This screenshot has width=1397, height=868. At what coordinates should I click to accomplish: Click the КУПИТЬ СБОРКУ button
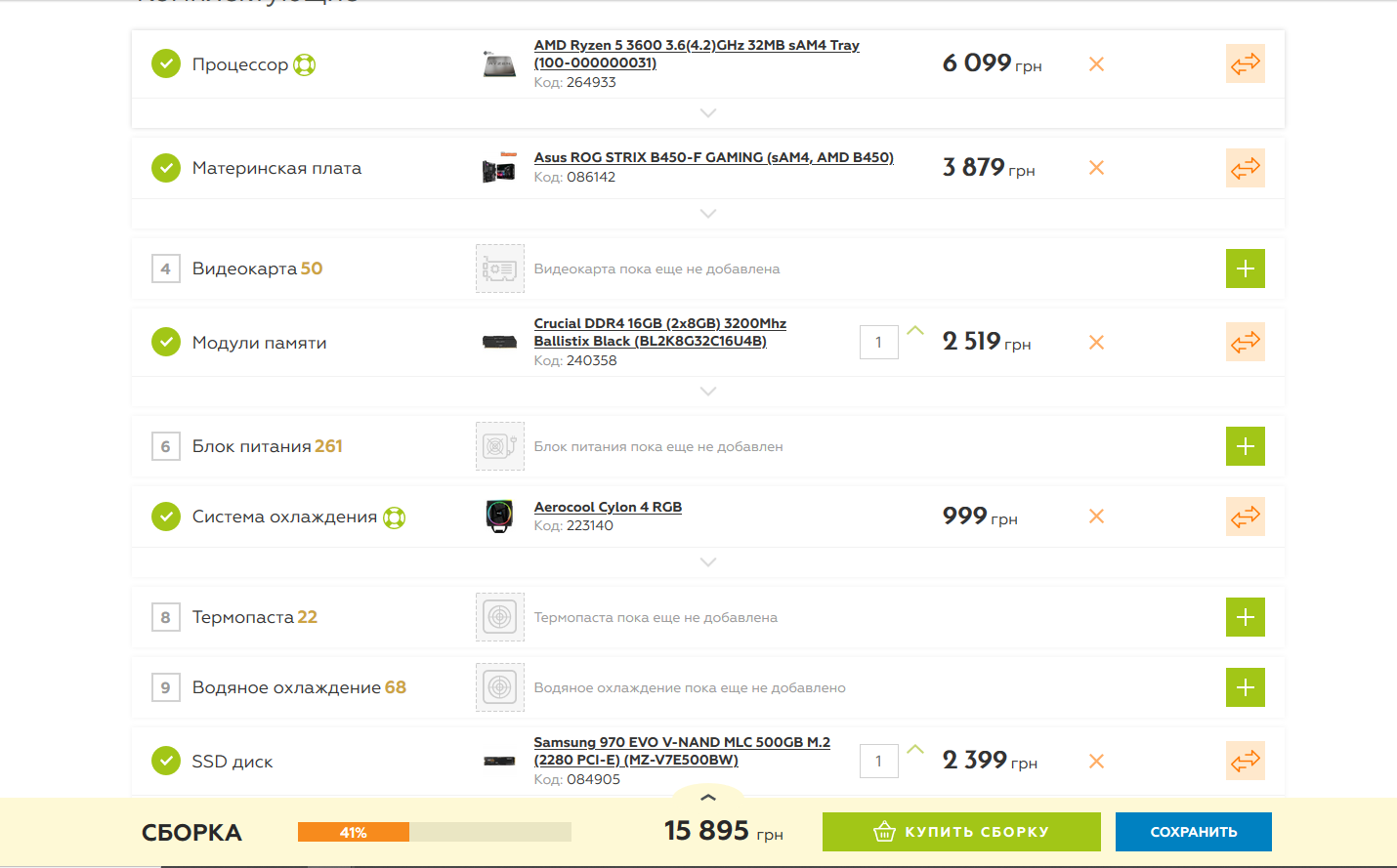pos(961,832)
